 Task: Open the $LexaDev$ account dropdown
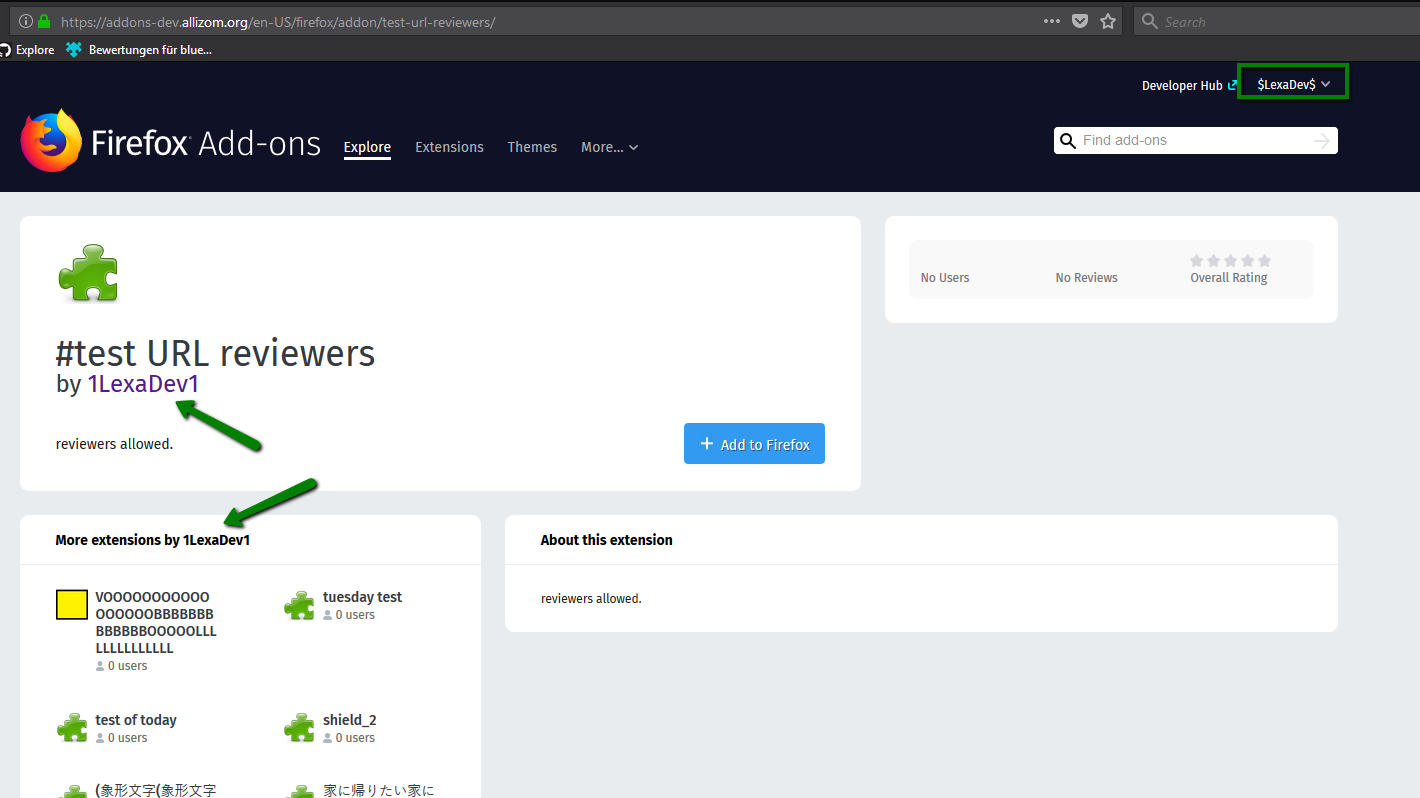[1292, 84]
